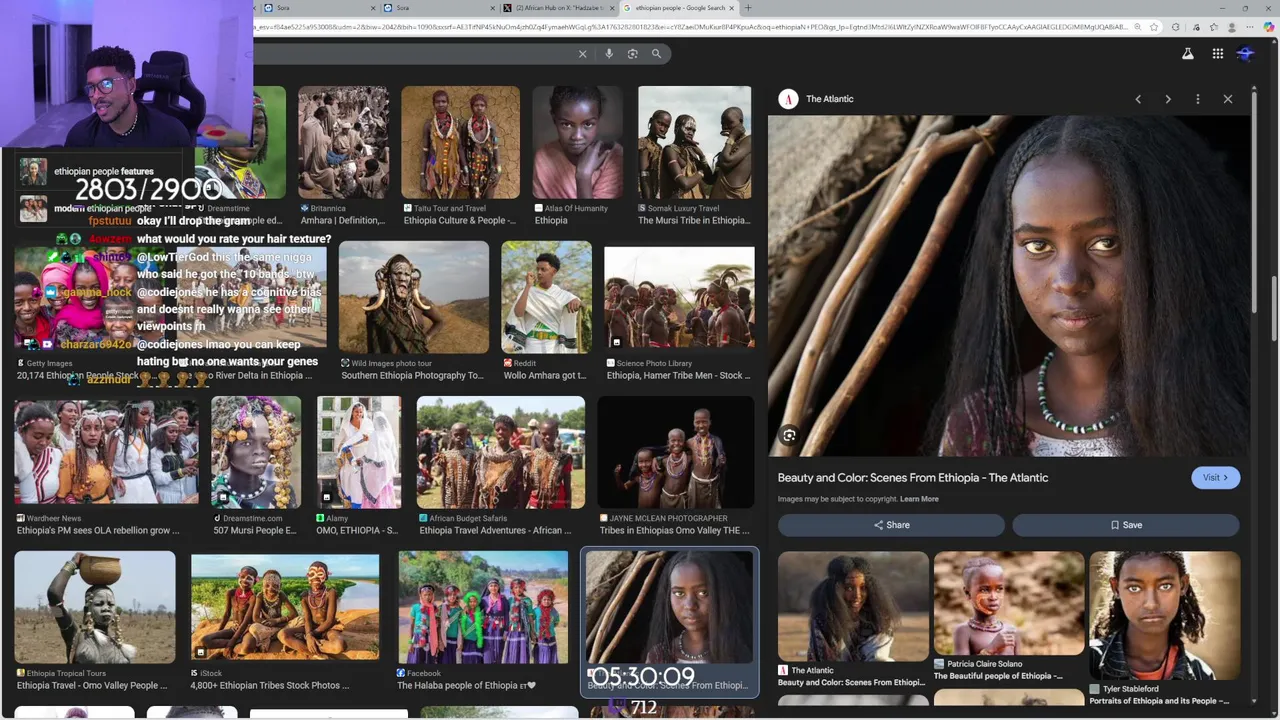Bookmark this page with star icon
Screen dimensions: 1280x720
pyautogui.click(x=1154, y=27)
